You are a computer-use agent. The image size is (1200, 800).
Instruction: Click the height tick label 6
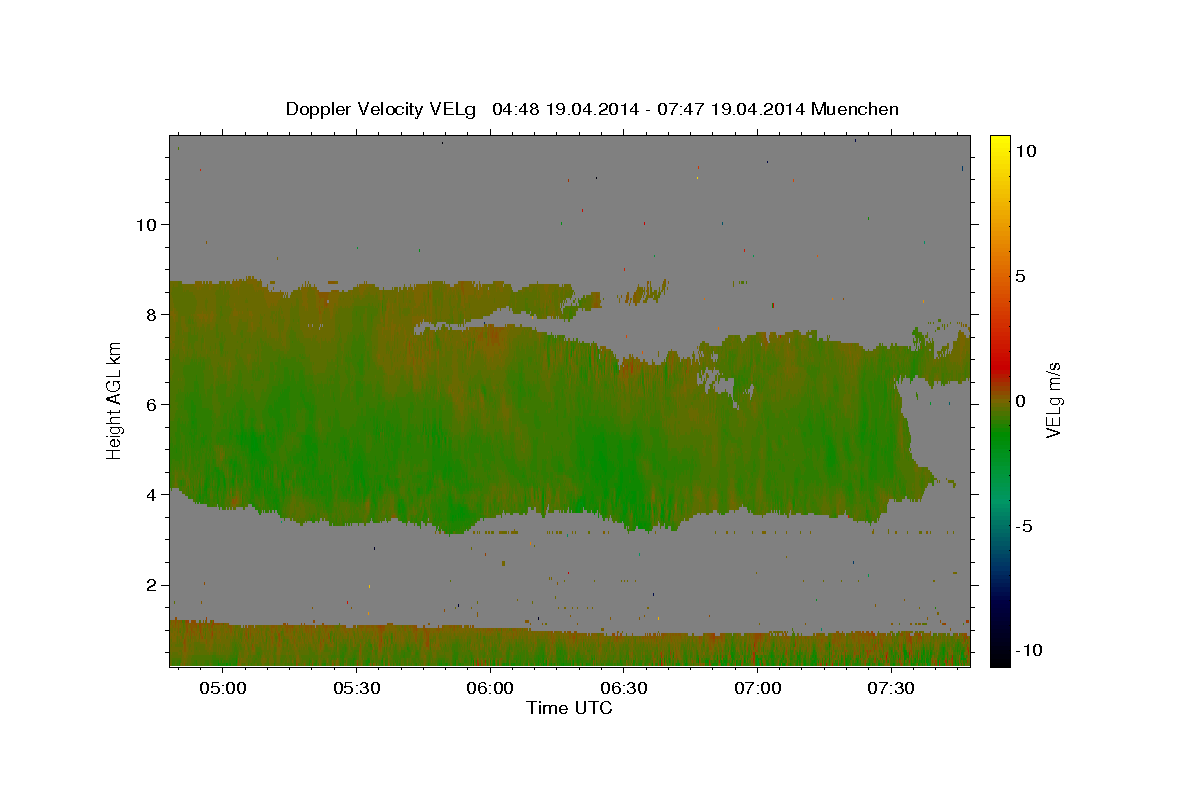tap(152, 404)
